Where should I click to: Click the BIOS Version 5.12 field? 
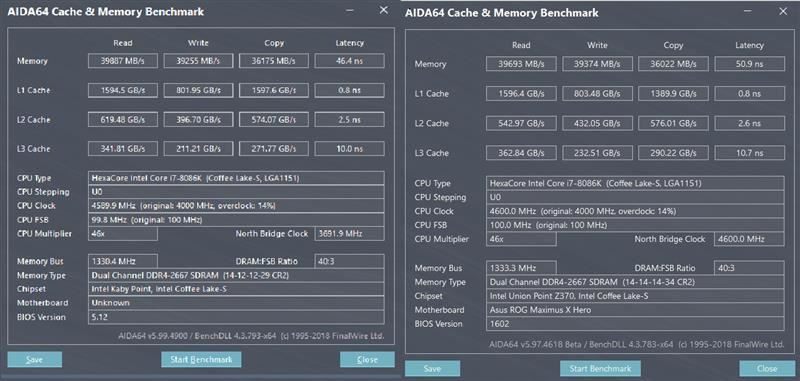(x=236, y=317)
